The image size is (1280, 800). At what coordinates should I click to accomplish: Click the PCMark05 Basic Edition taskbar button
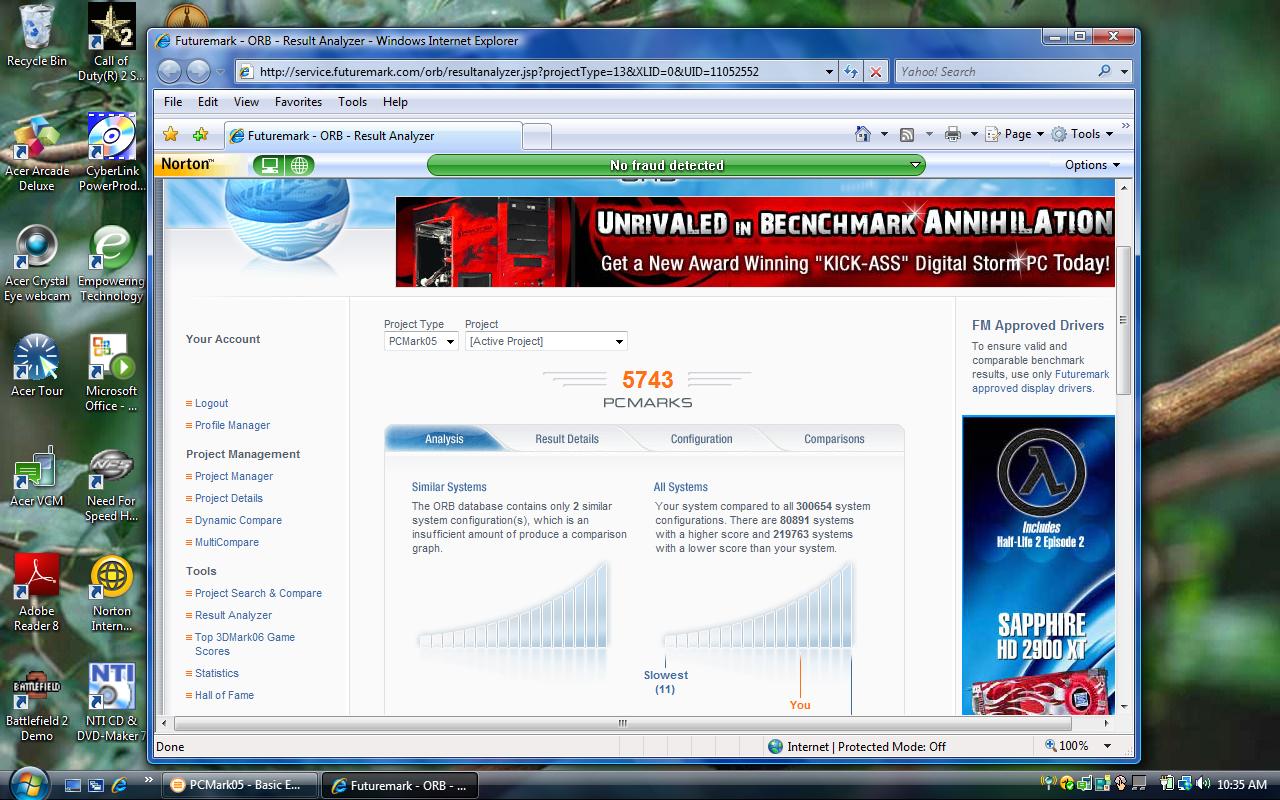(240, 785)
